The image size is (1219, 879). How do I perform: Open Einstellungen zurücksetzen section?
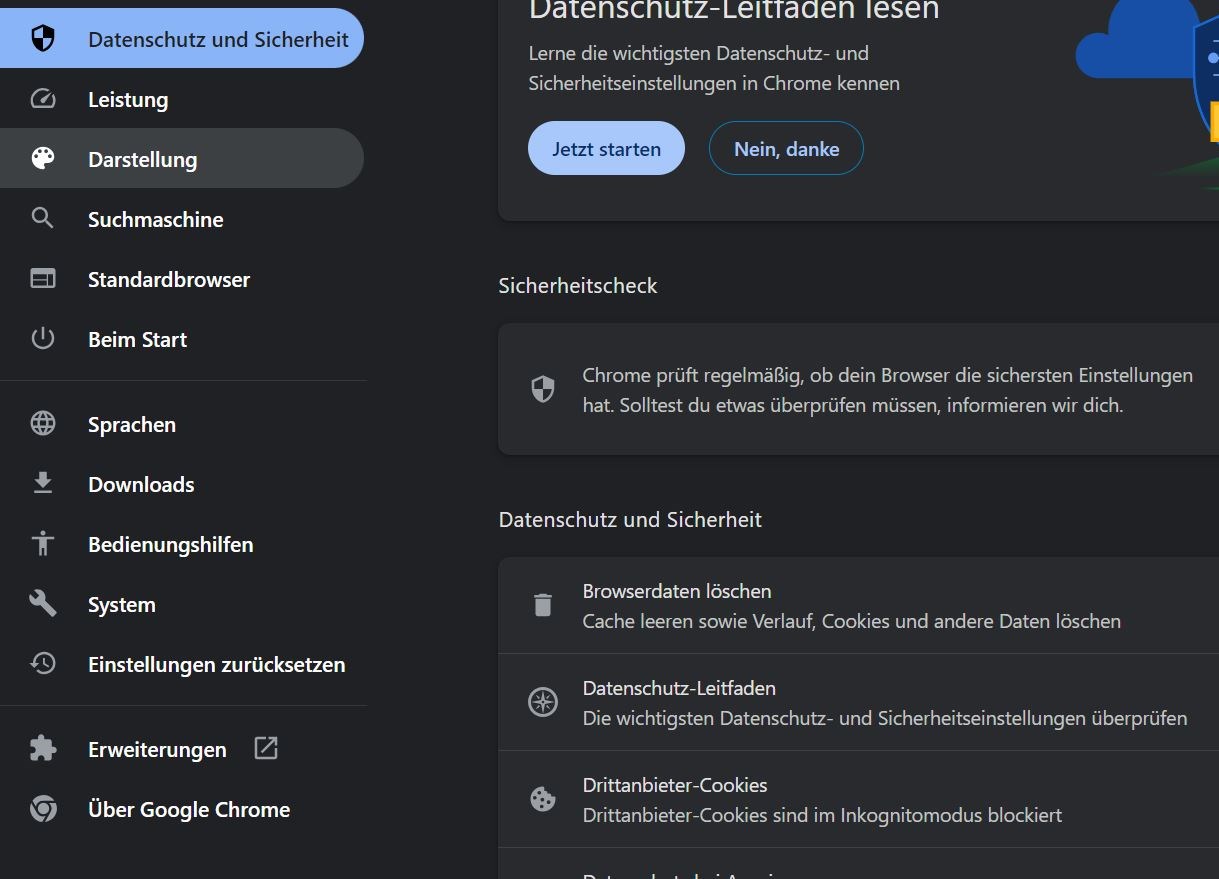point(182,664)
